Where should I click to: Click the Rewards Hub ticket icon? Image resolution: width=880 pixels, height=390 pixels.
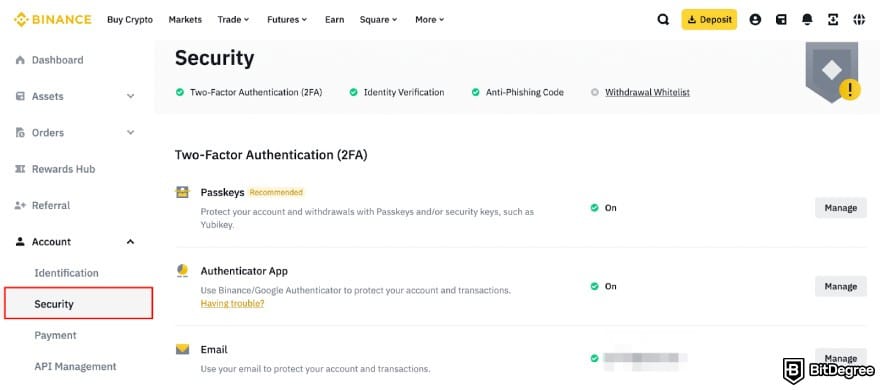tap(20, 169)
